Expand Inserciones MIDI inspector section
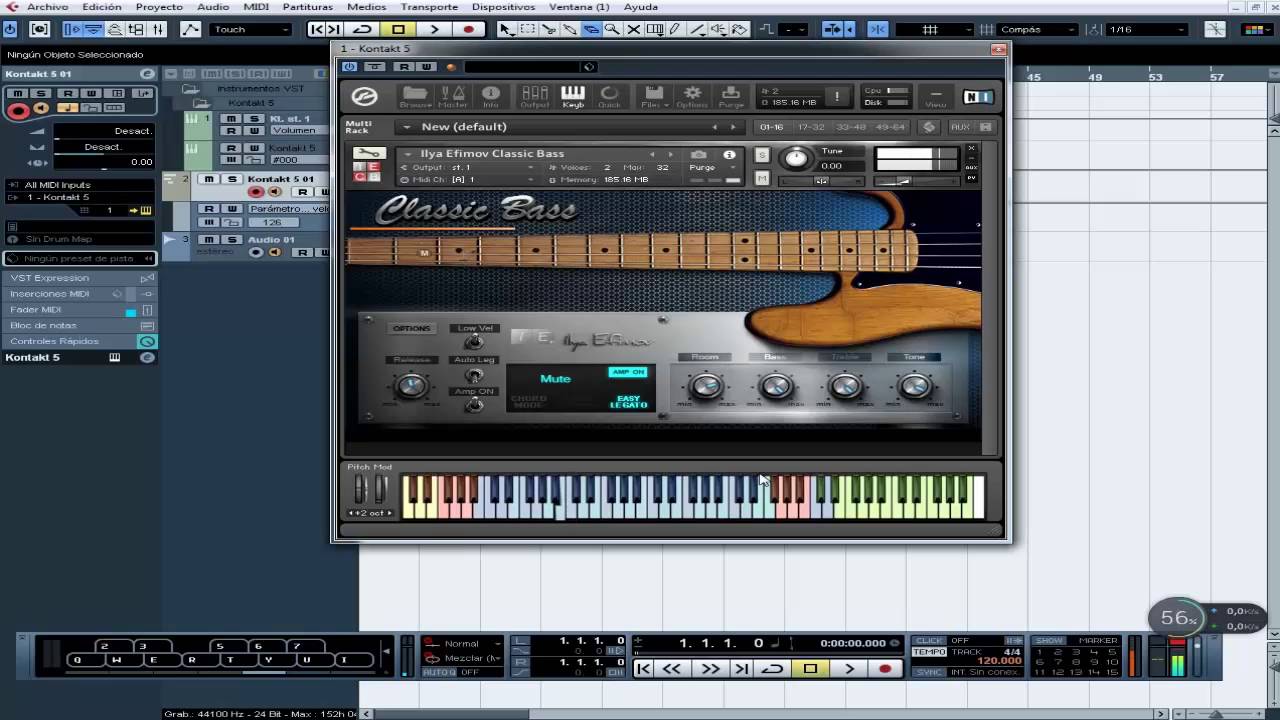1280x720 pixels. point(80,294)
